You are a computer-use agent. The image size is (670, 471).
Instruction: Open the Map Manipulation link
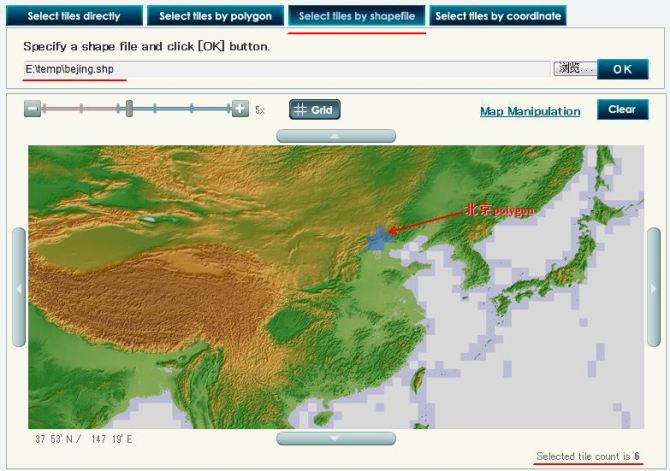(x=530, y=111)
